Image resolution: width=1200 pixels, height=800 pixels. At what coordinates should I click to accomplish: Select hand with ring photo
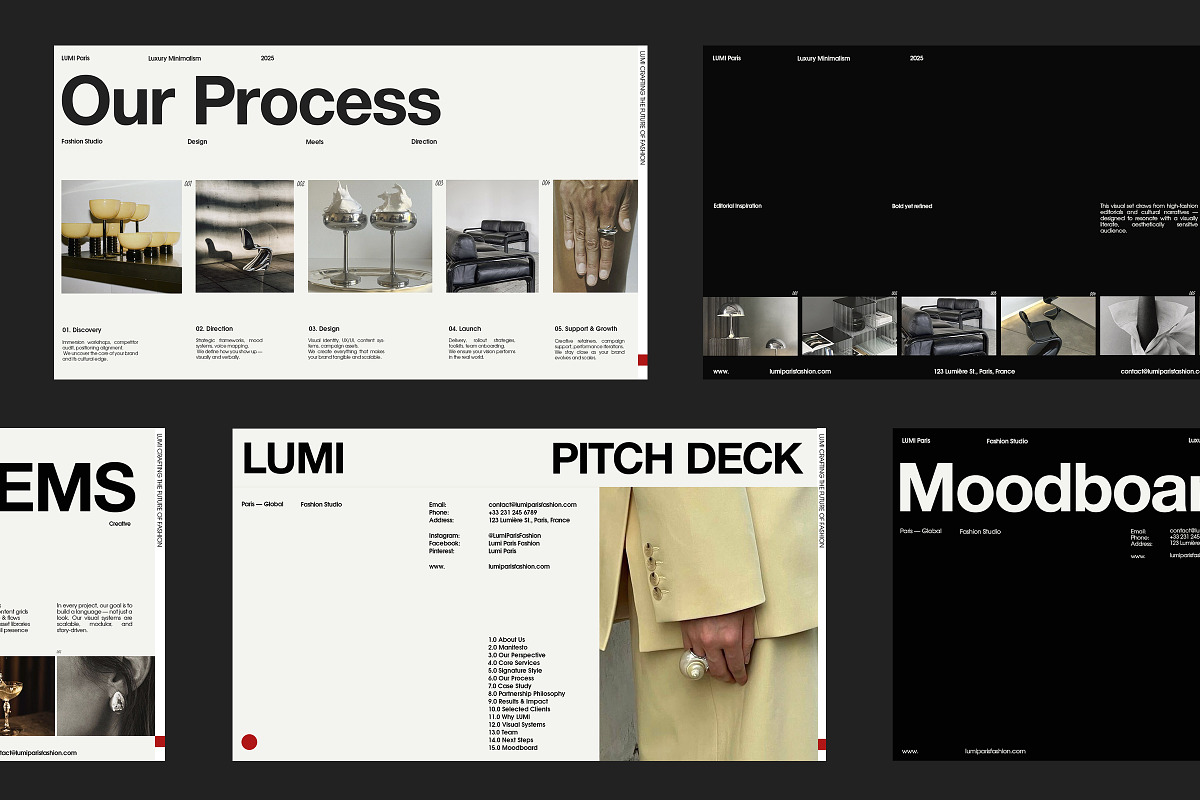(x=595, y=236)
